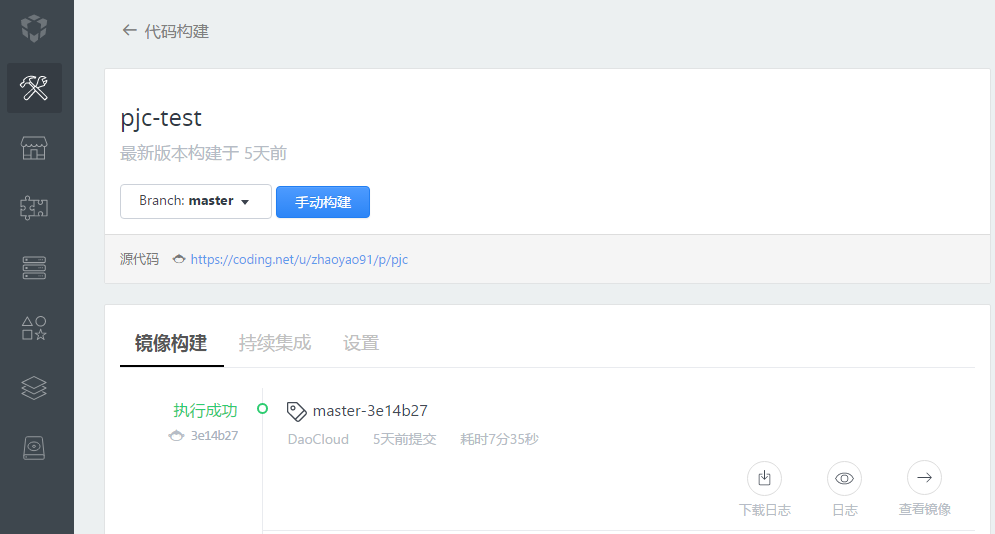Expand the Branch: master dropdown
Screen dimensions: 995x534
[x=195, y=201]
